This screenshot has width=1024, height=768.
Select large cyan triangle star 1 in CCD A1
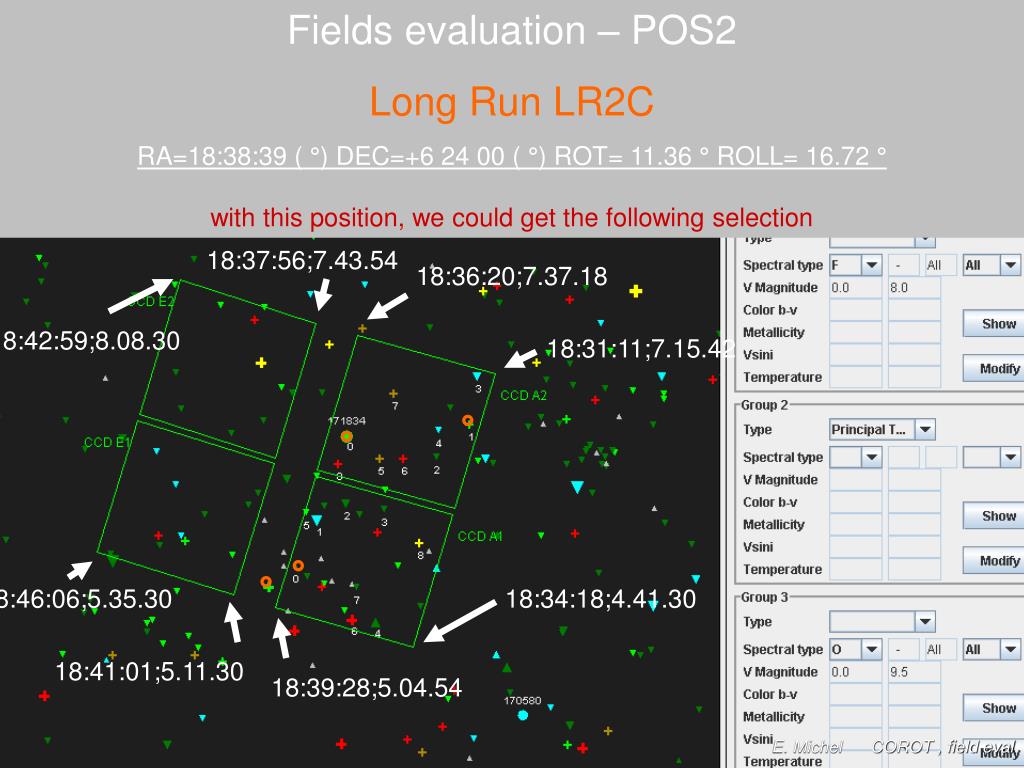[317, 520]
